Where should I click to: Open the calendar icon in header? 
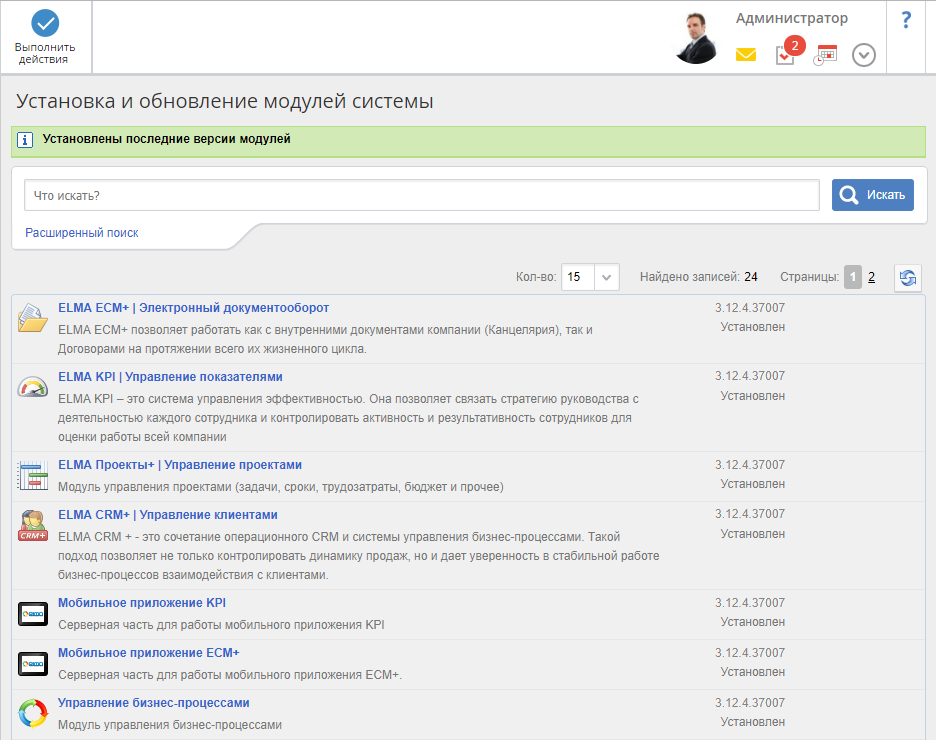[826, 55]
